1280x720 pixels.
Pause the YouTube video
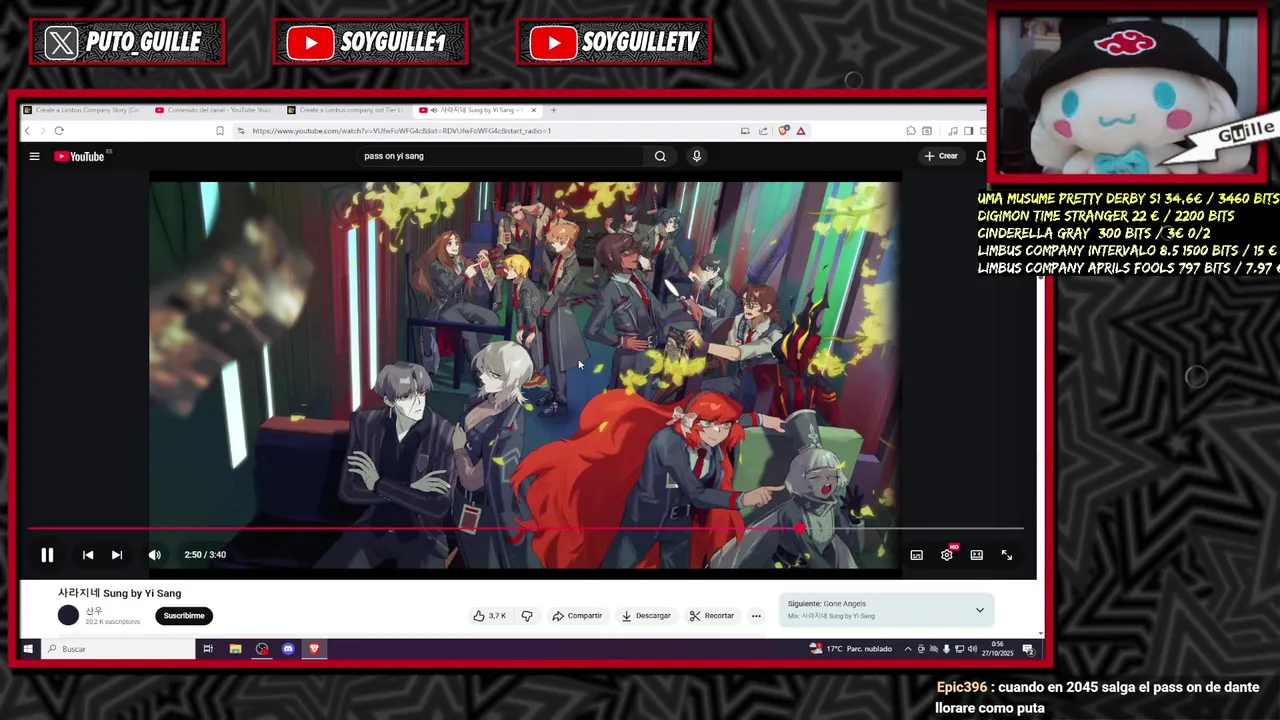(x=47, y=555)
